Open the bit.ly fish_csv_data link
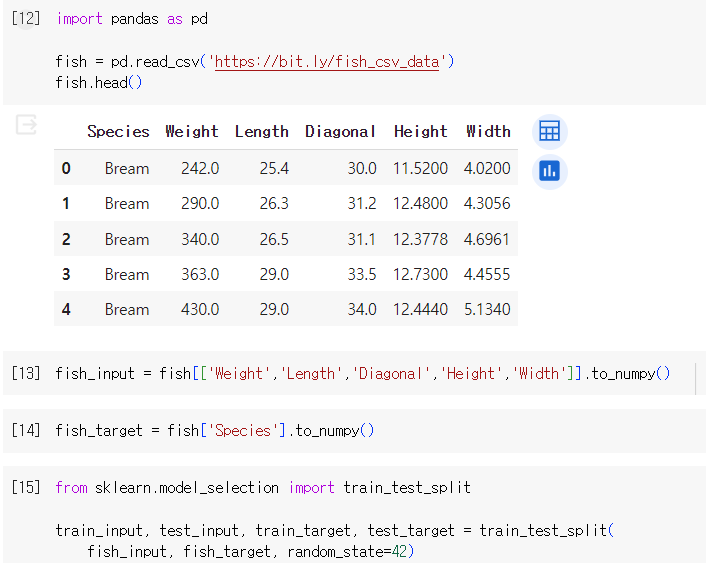706x563 pixels. [327, 62]
